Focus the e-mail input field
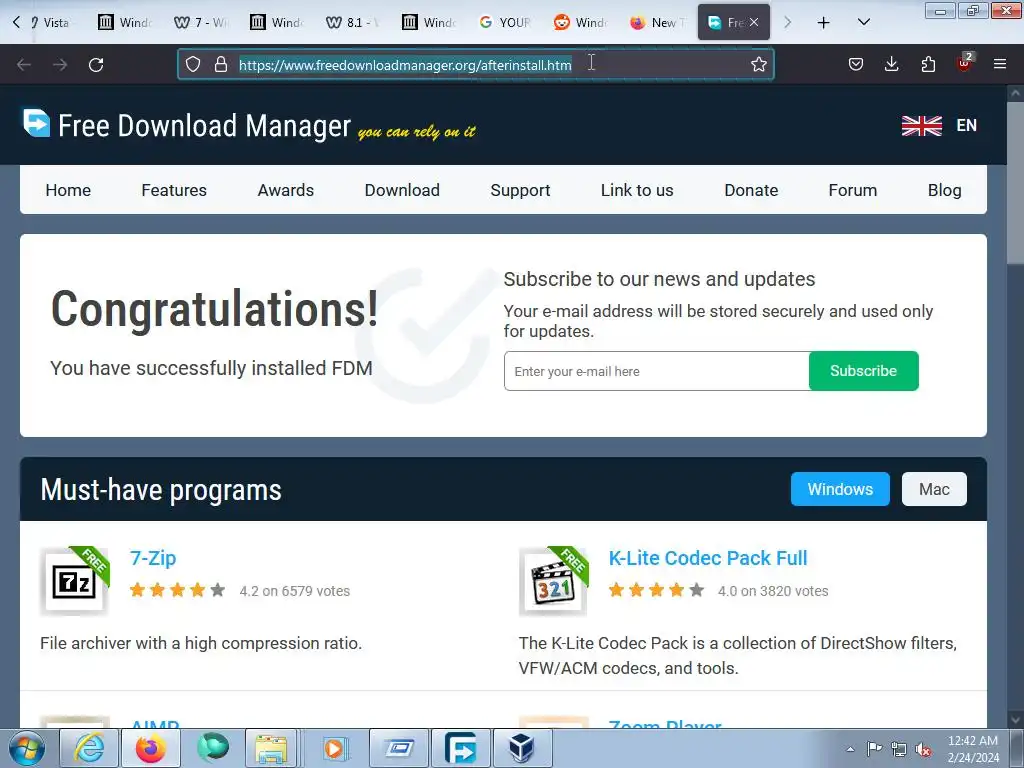 click(656, 371)
